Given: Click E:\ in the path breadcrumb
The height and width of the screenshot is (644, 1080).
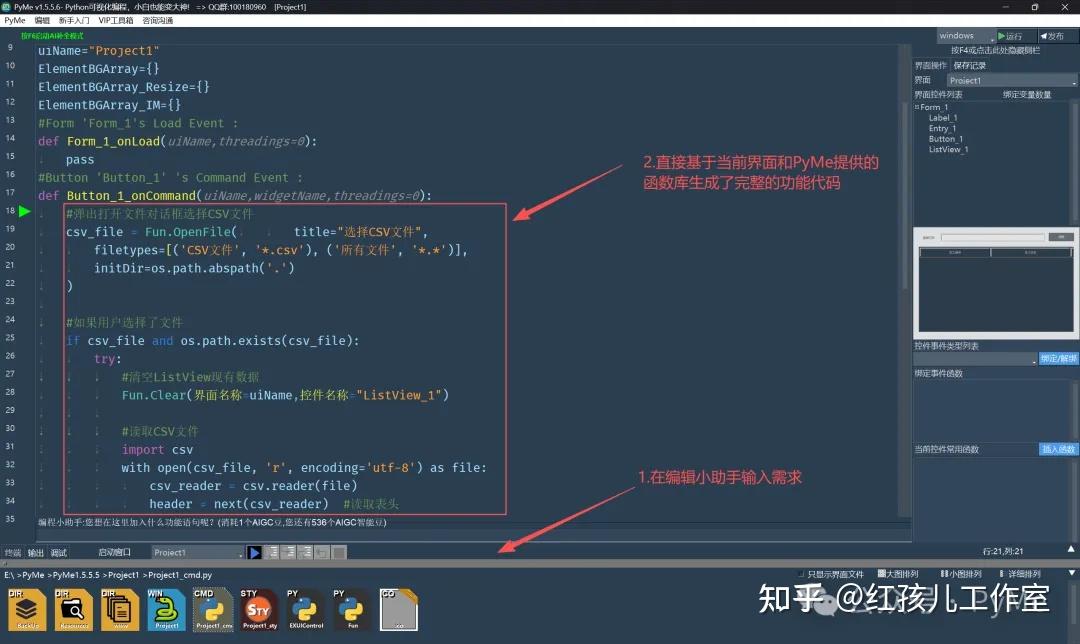Looking at the screenshot, I should (x=9, y=574).
